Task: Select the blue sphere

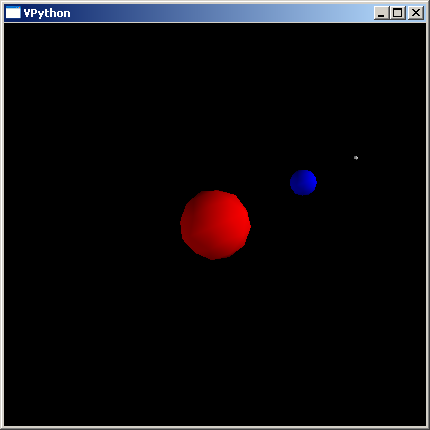Action: (303, 182)
